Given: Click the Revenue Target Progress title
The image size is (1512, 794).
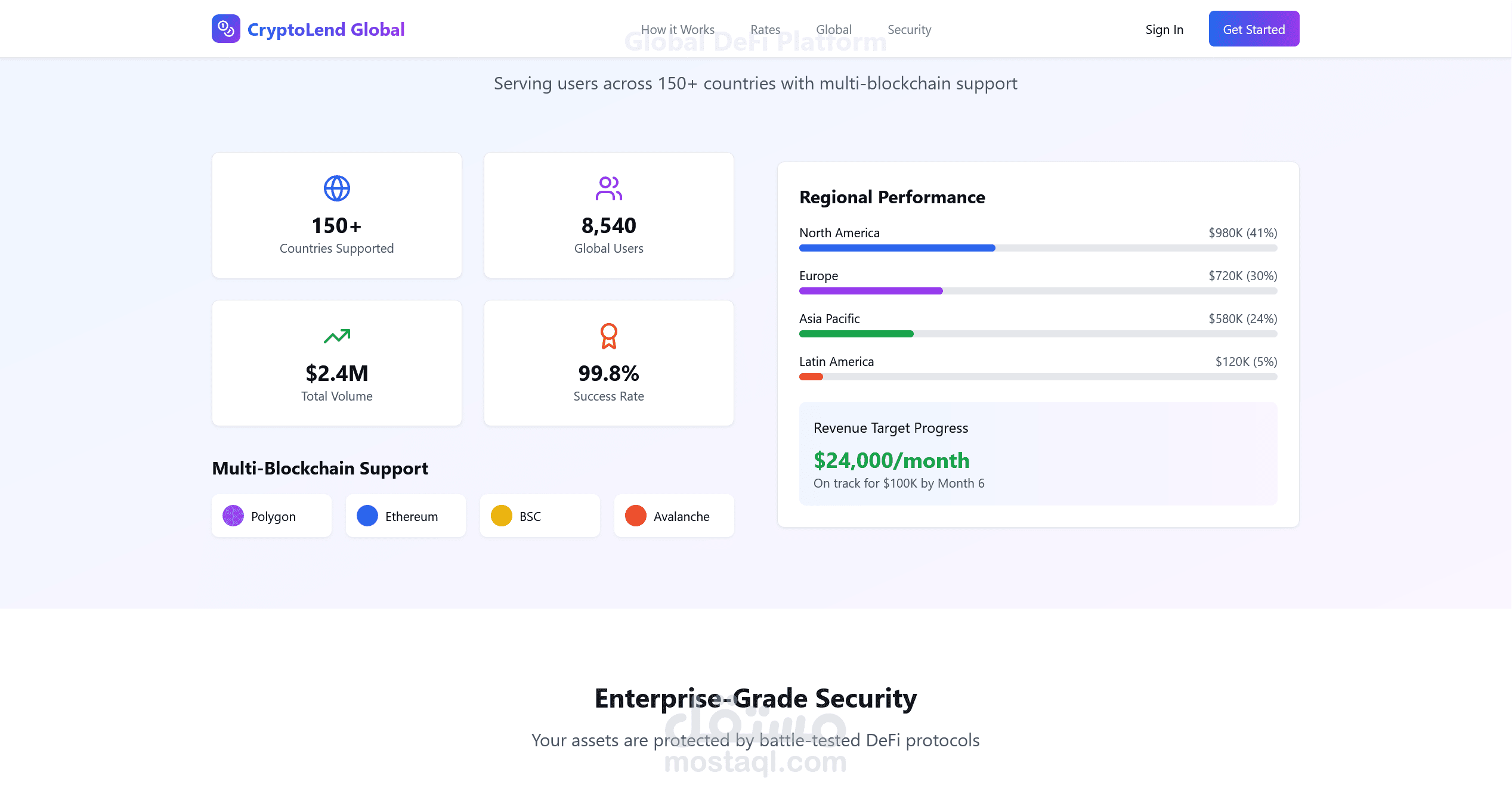Looking at the screenshot, I should click(890, 428).
